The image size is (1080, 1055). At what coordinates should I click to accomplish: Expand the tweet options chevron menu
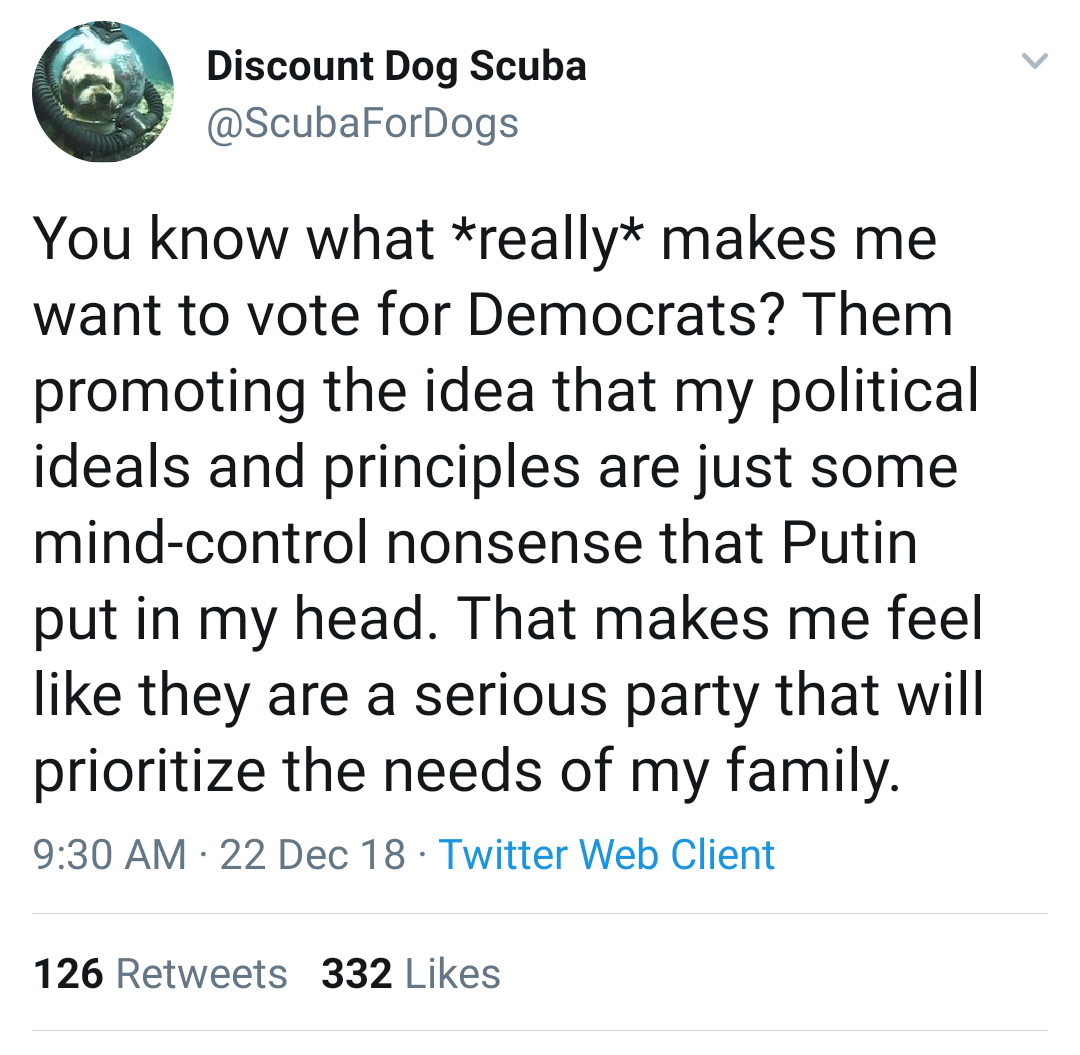tap(1035, 61)
